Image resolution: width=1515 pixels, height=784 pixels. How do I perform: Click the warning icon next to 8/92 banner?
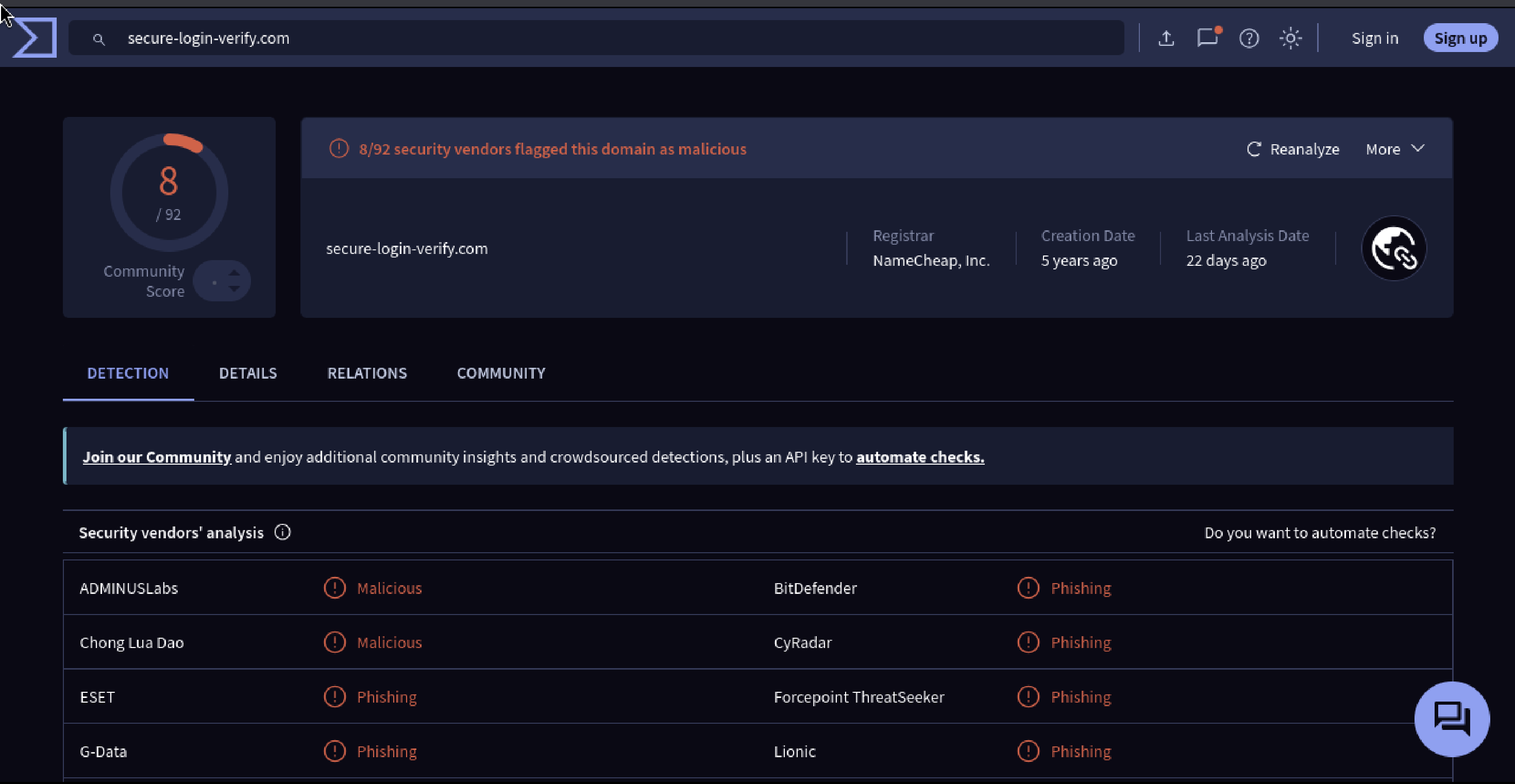pos(339,149)
